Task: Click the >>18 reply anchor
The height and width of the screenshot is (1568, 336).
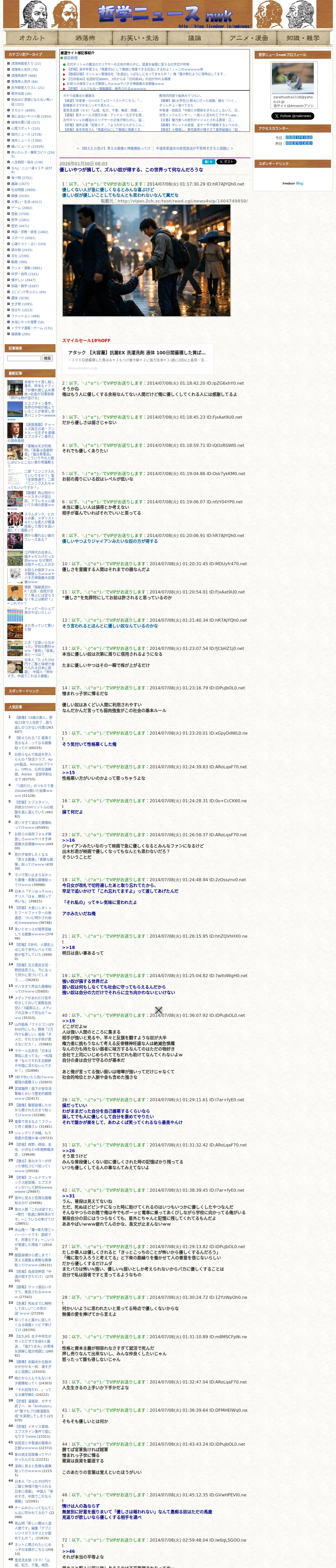Action: [x=68, y=948]
